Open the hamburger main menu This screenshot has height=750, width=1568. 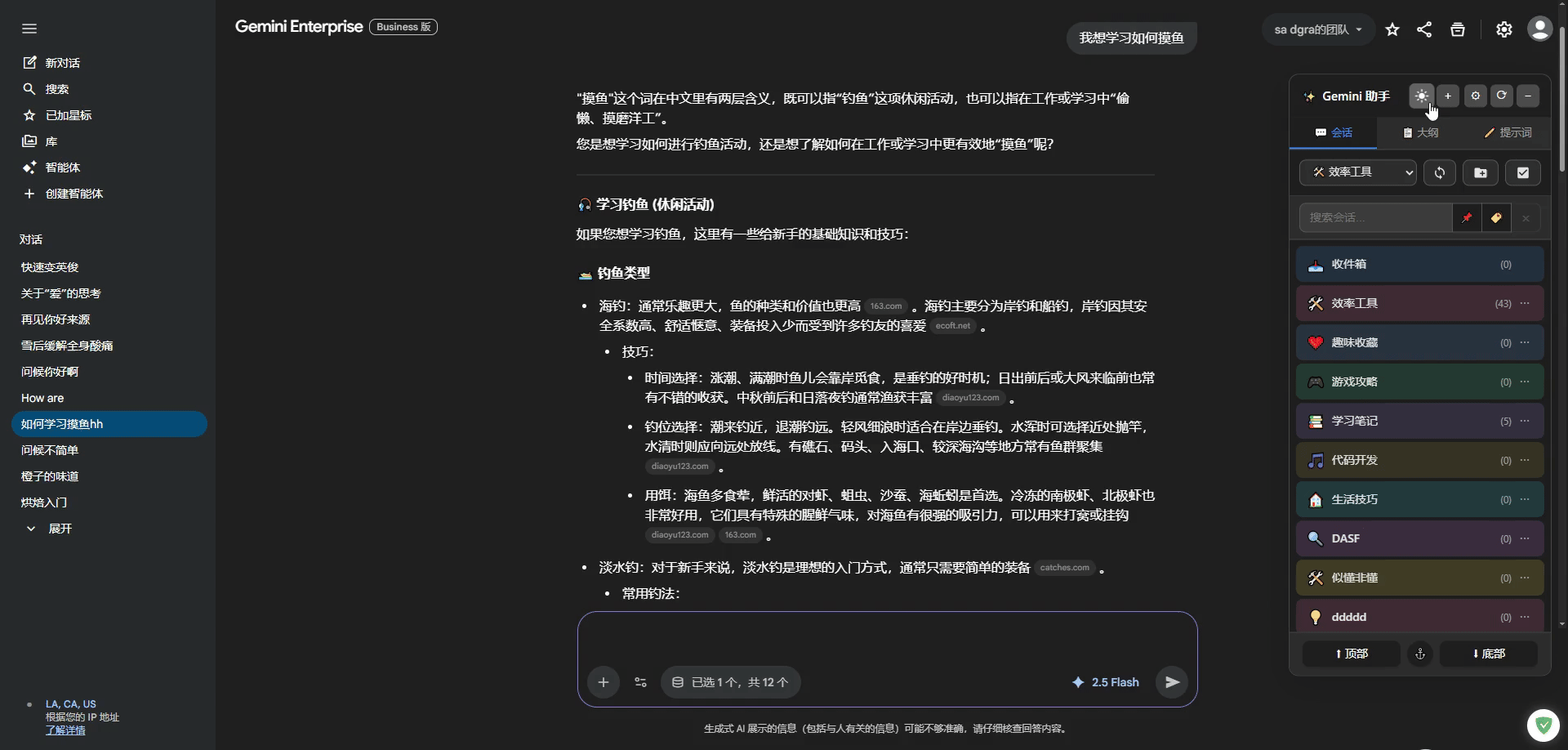coord(29,29)
